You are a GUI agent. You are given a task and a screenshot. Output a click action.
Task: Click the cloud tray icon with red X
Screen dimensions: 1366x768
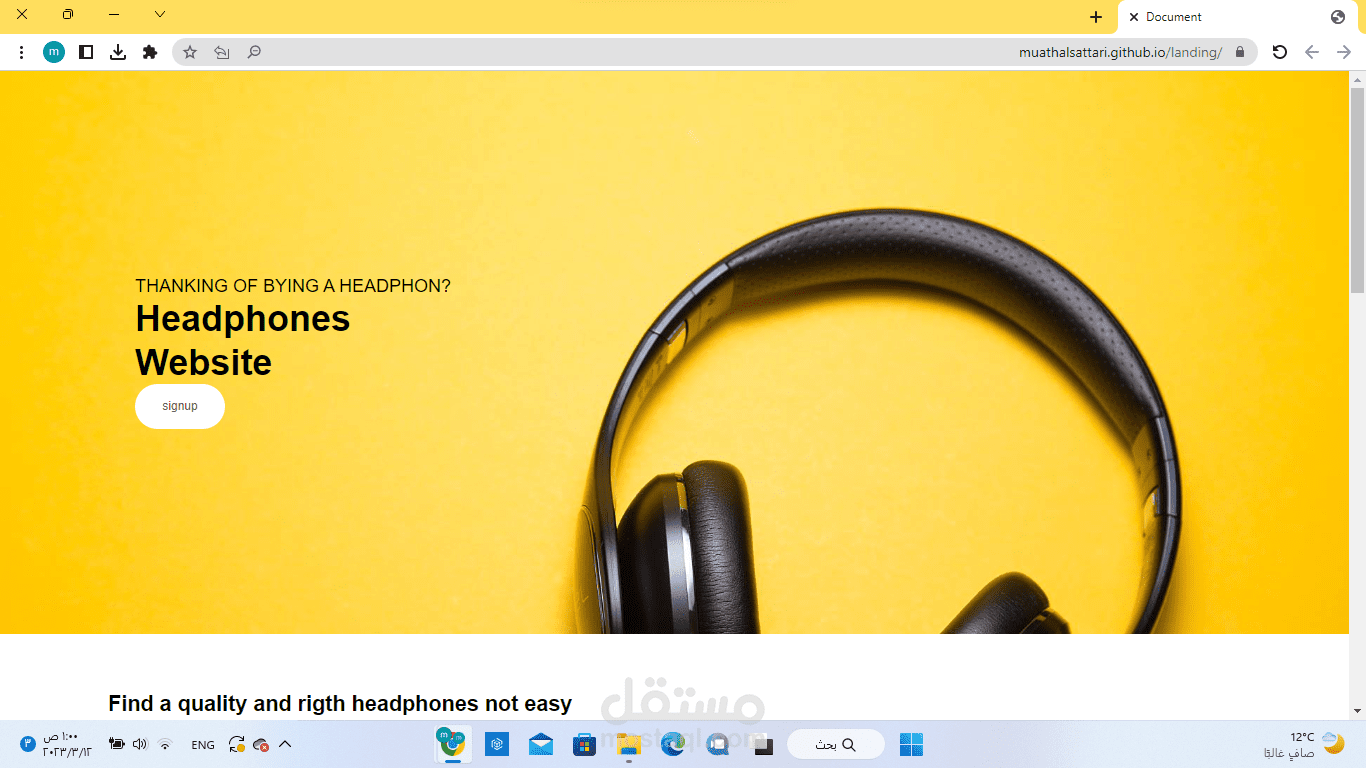tap(261, 744)
